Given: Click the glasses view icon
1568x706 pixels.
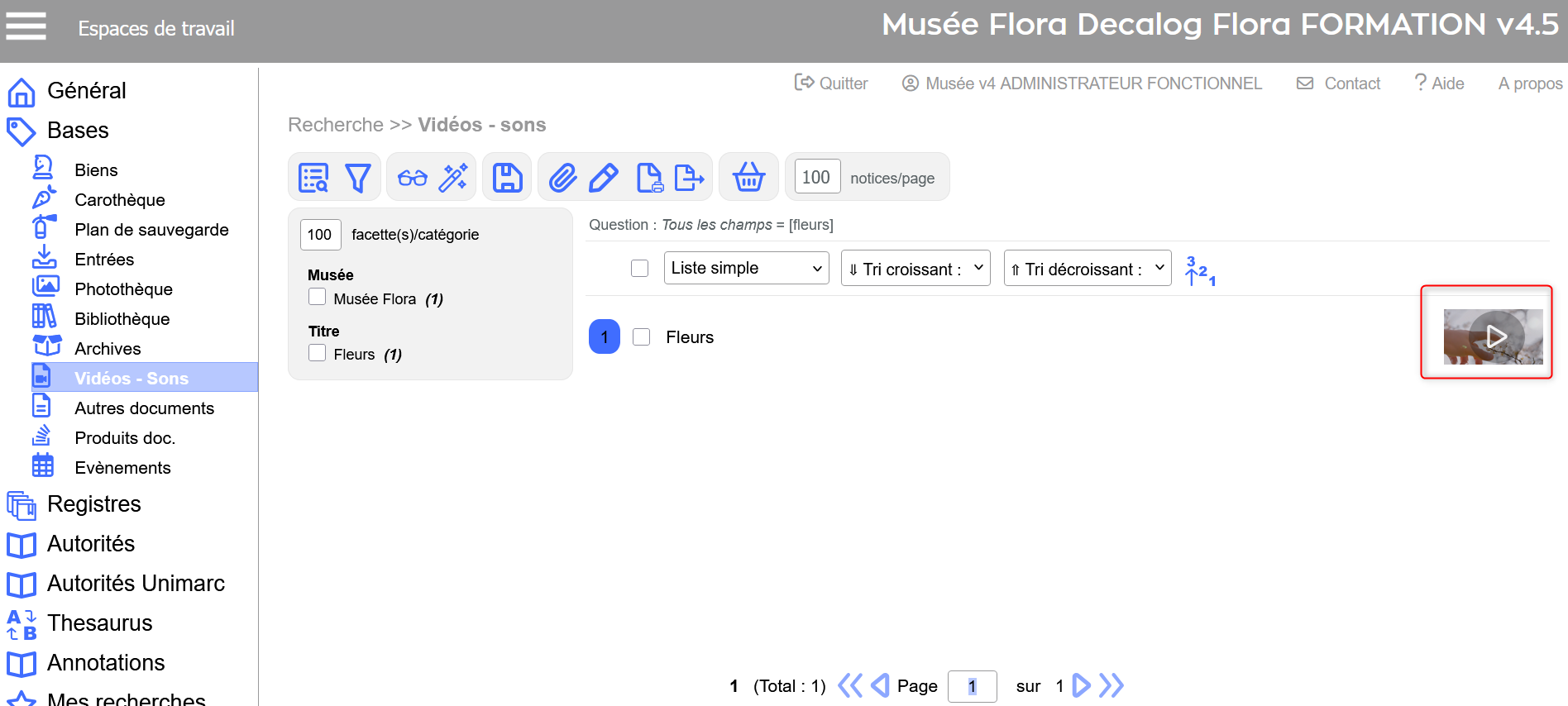Looking at the screenshot, I should click(x=412, y=178).
